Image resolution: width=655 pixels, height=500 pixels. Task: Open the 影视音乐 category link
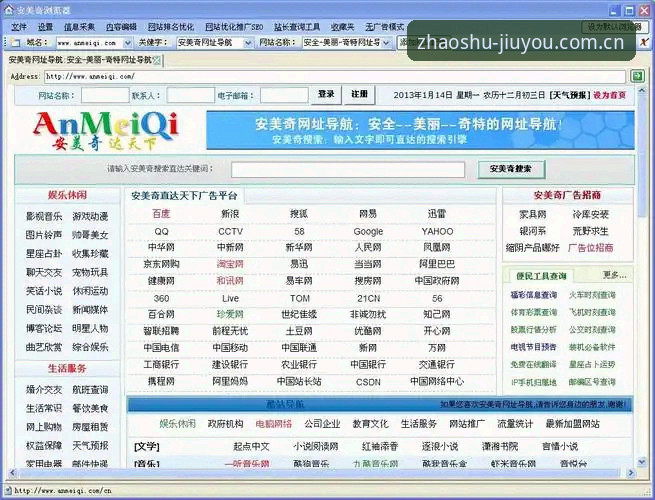pyautogui.click(x=44, y=216)
